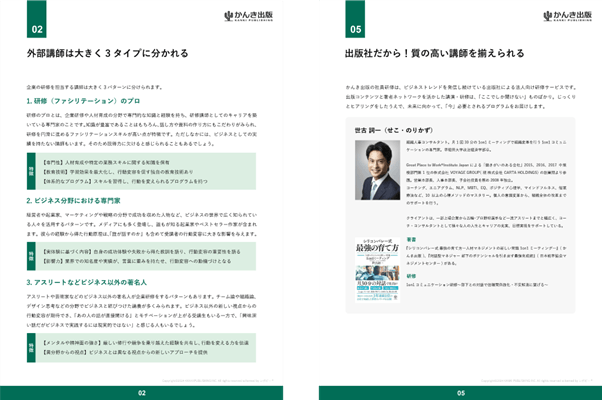Click subheading 1. 研修（ファシリテーション）のプロ
This screenshot has height=400, width=602.
[83, 101]
